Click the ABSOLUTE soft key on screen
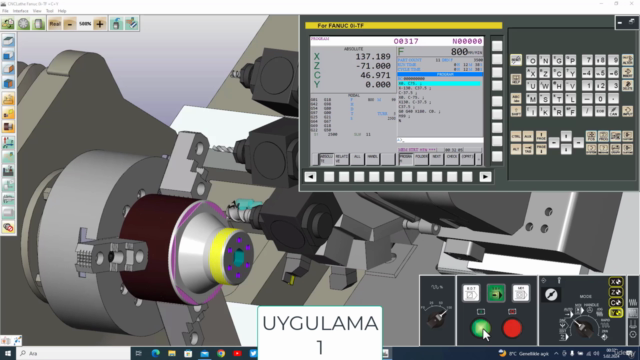This screenshot has height=360, width=640. (326, 159)
